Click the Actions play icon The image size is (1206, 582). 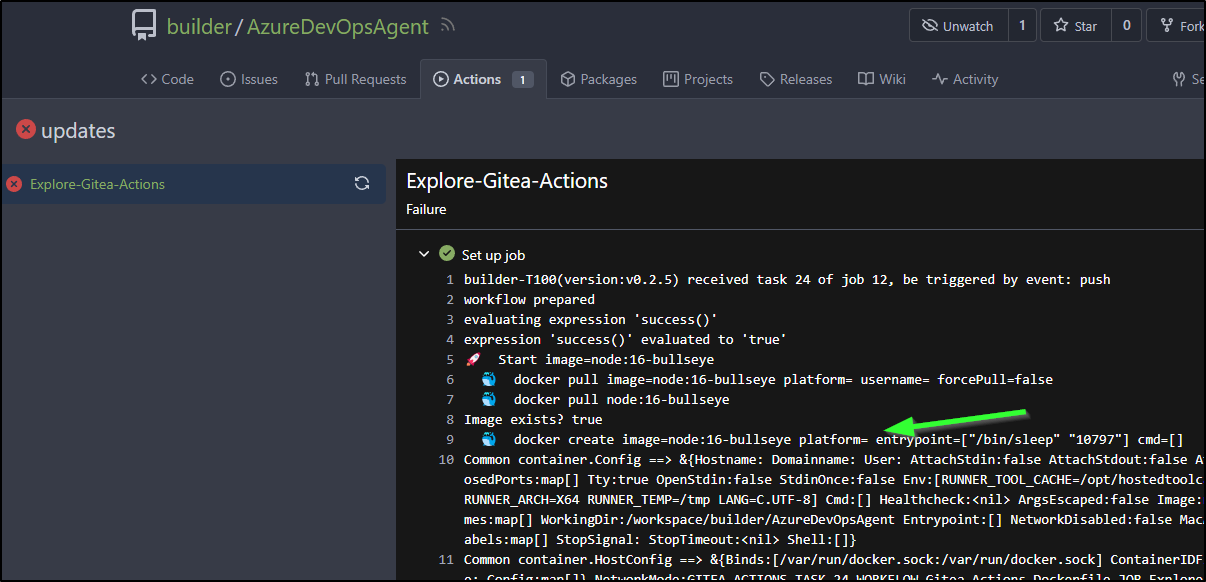tap(441, 79)
